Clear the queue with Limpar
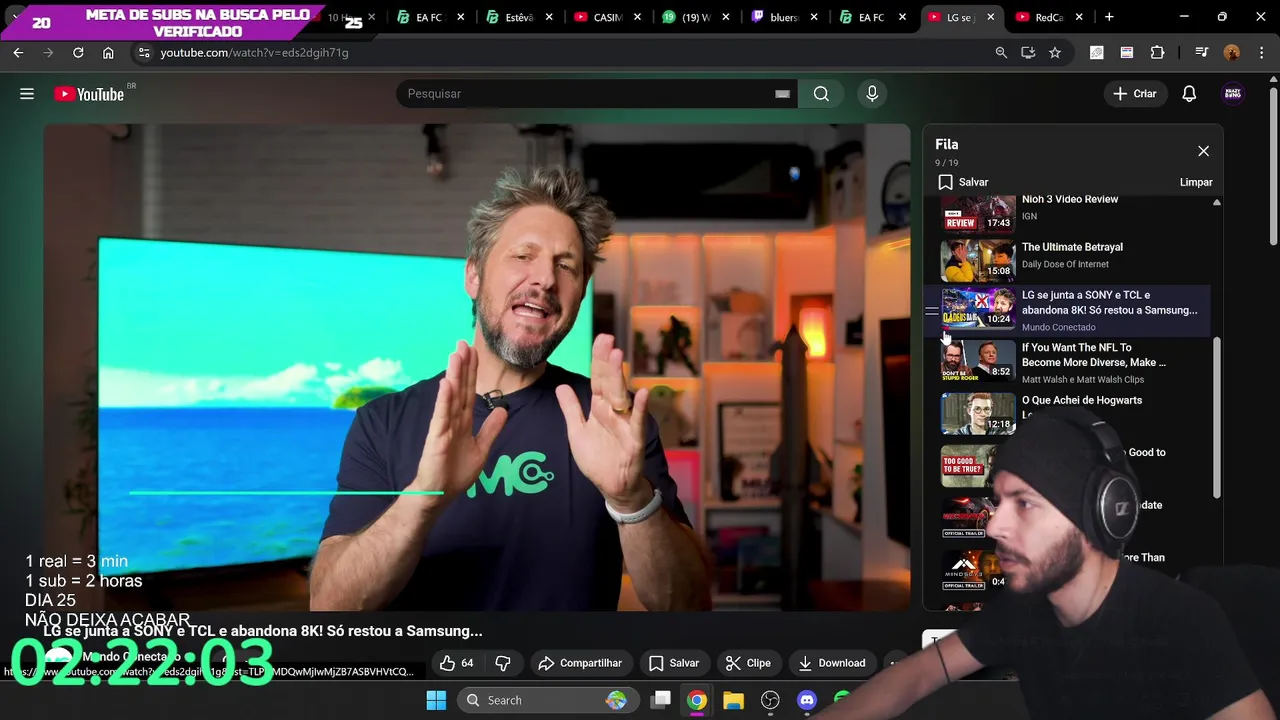 1196,182
